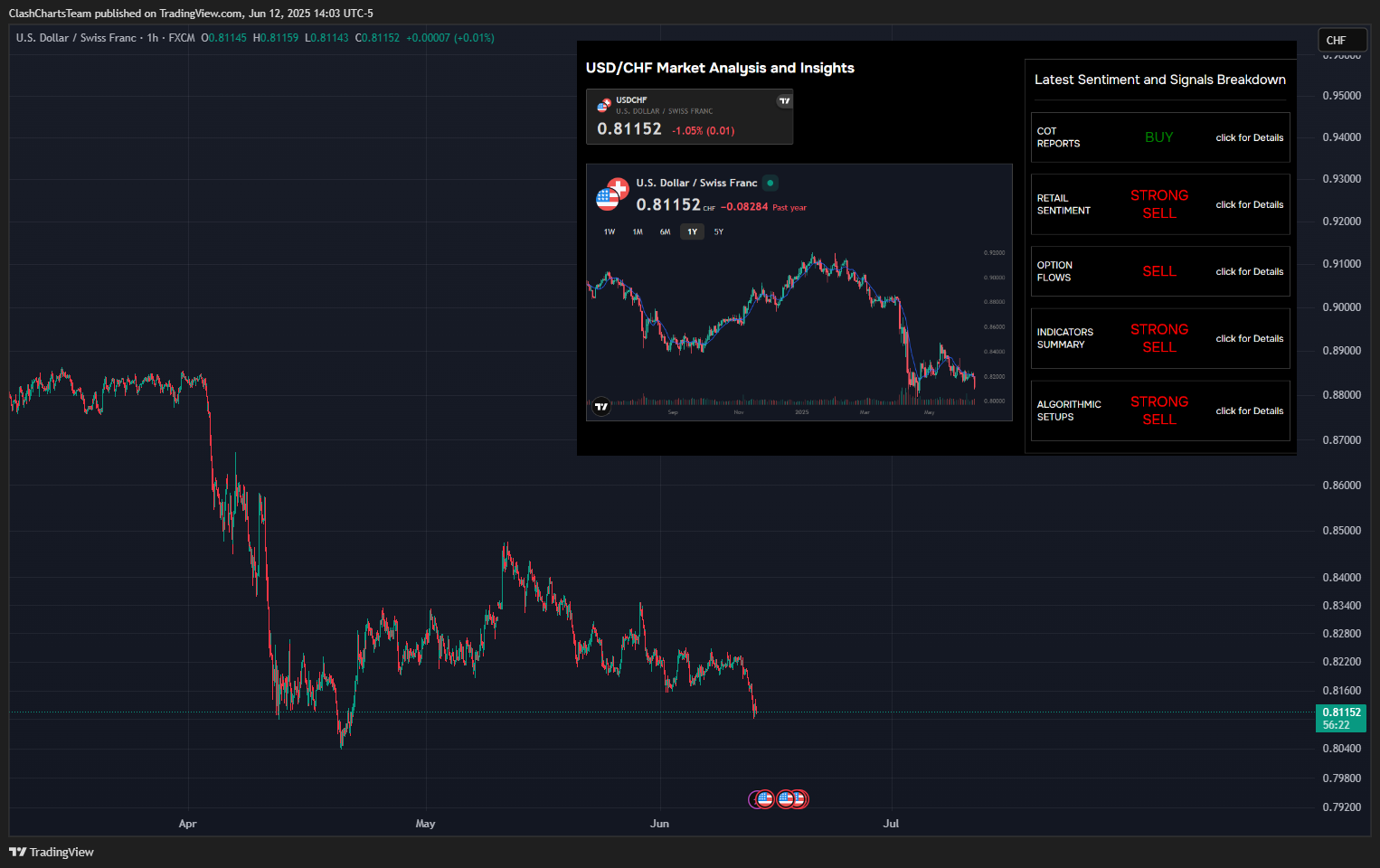Viewport: 1380px width, 868px height.
Task: Click the RETAIL SENTIMENT label
Action: click(x=1063, y=204)
